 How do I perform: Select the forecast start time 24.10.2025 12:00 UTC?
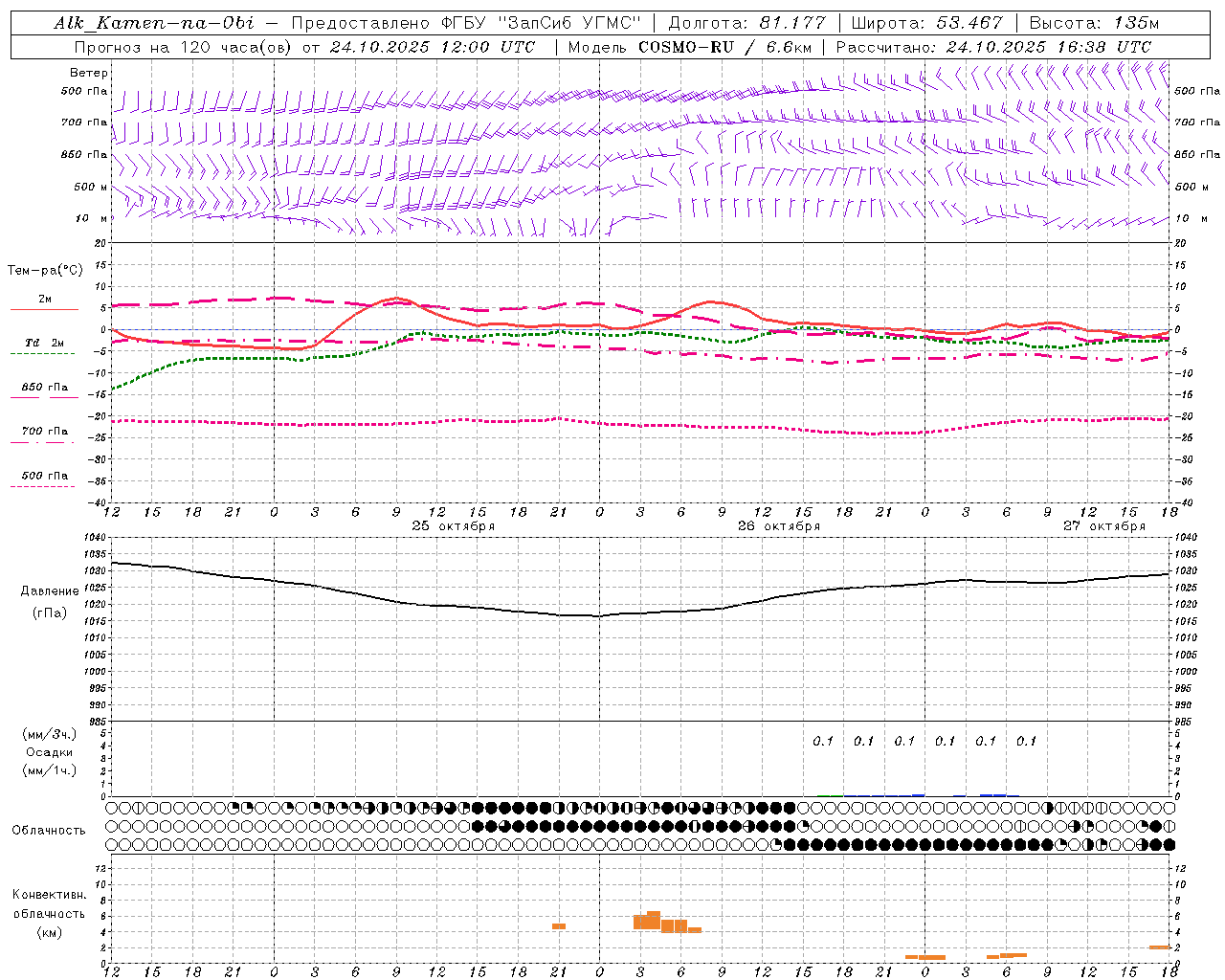tap(433, 47)
